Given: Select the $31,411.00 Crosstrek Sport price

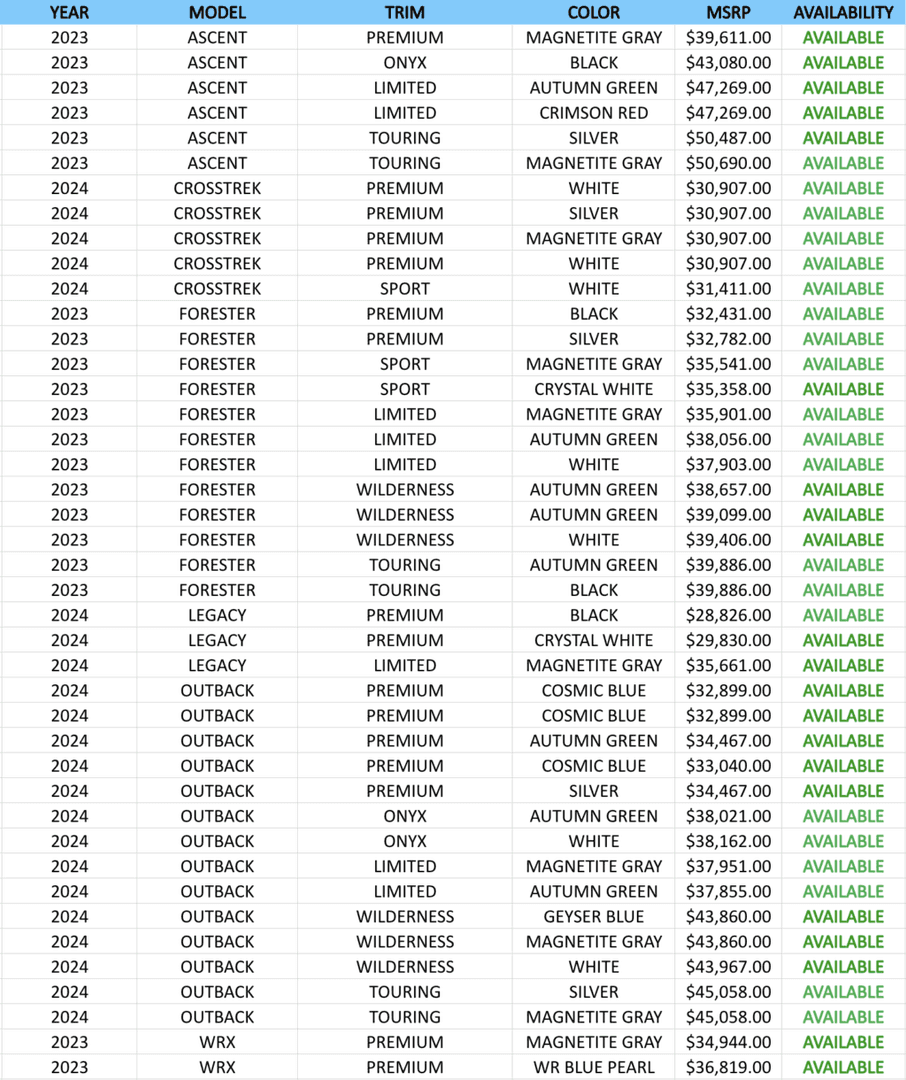Looking at the screenshot, I should [728, 289].
